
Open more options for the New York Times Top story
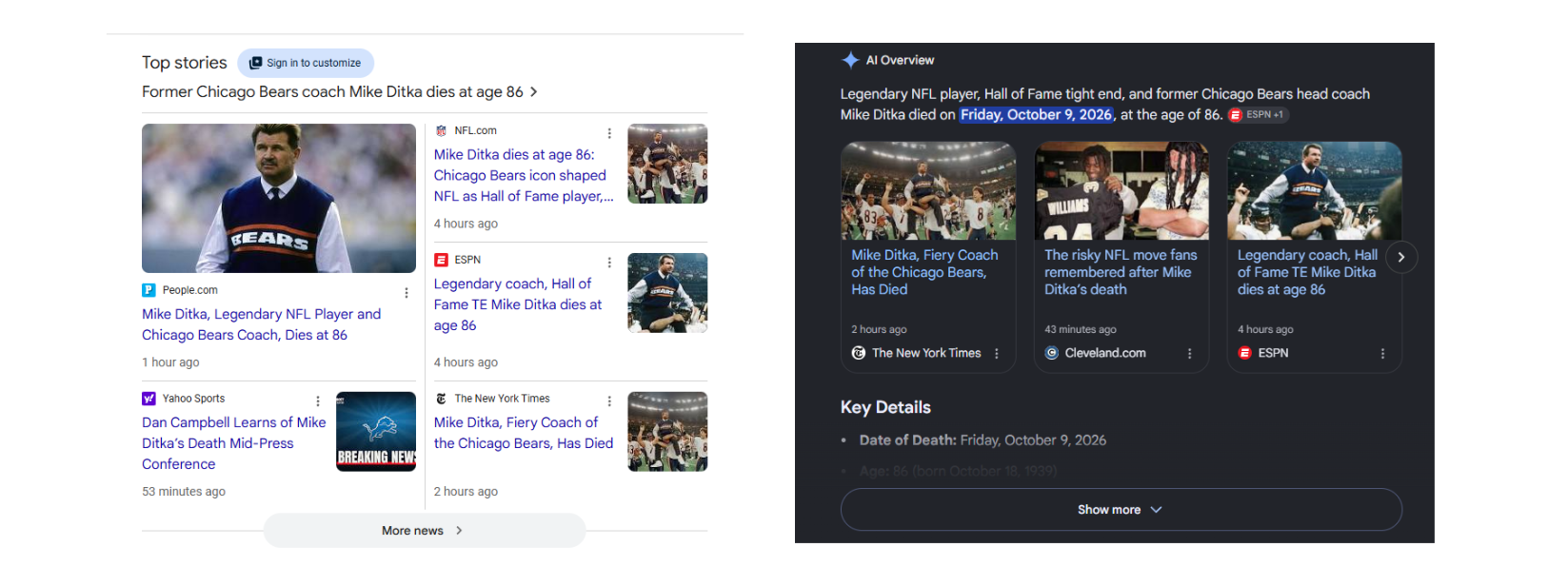click(609, 401)
